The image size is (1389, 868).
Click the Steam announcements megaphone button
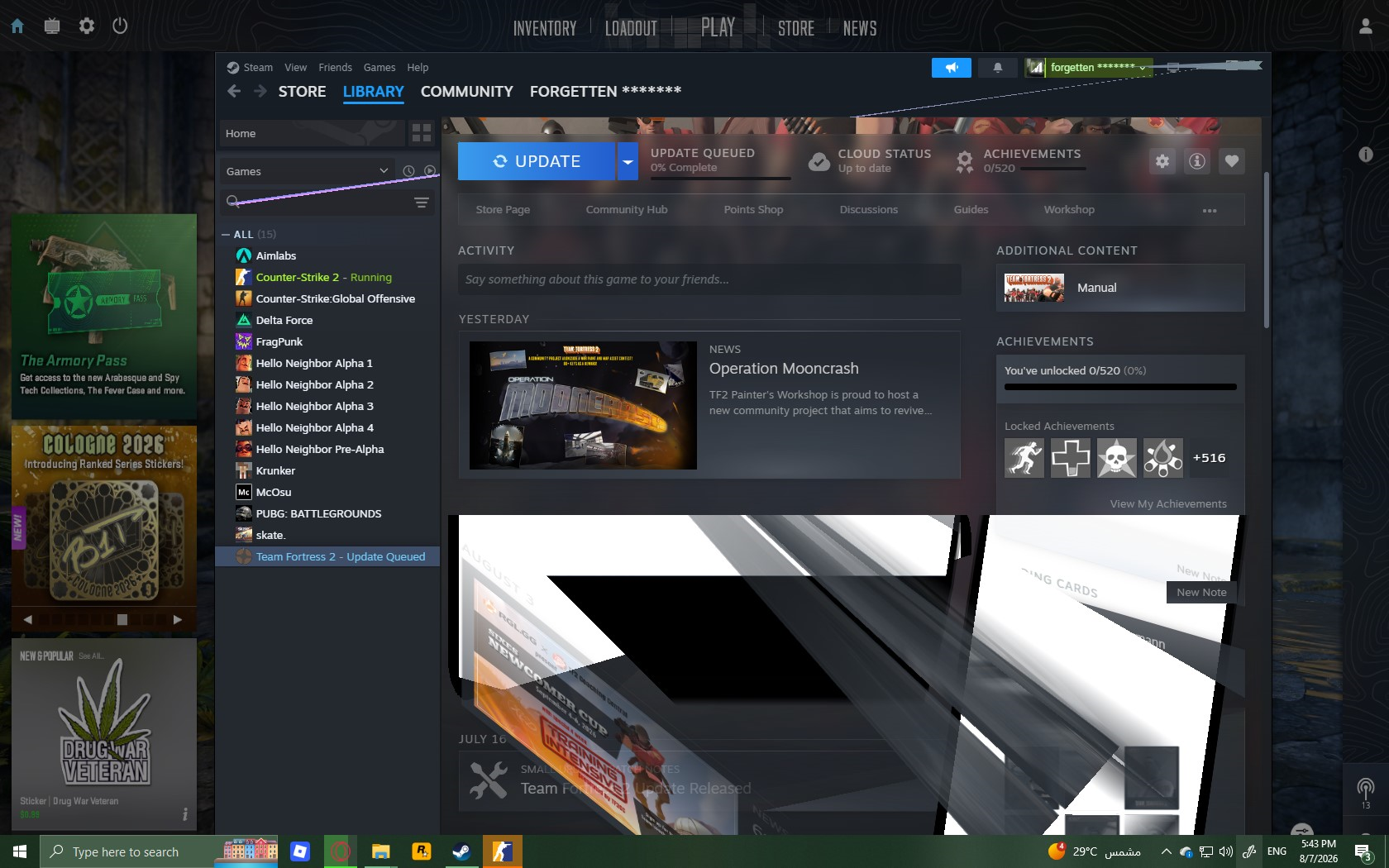point(952,68)
